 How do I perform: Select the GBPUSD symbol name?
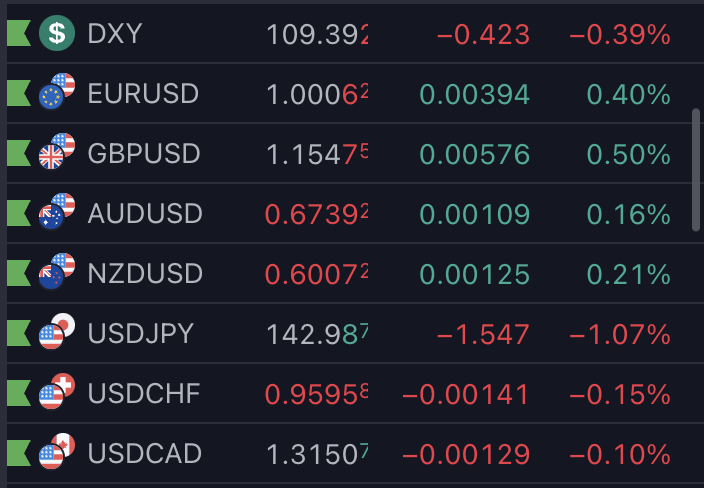(144, 154)
